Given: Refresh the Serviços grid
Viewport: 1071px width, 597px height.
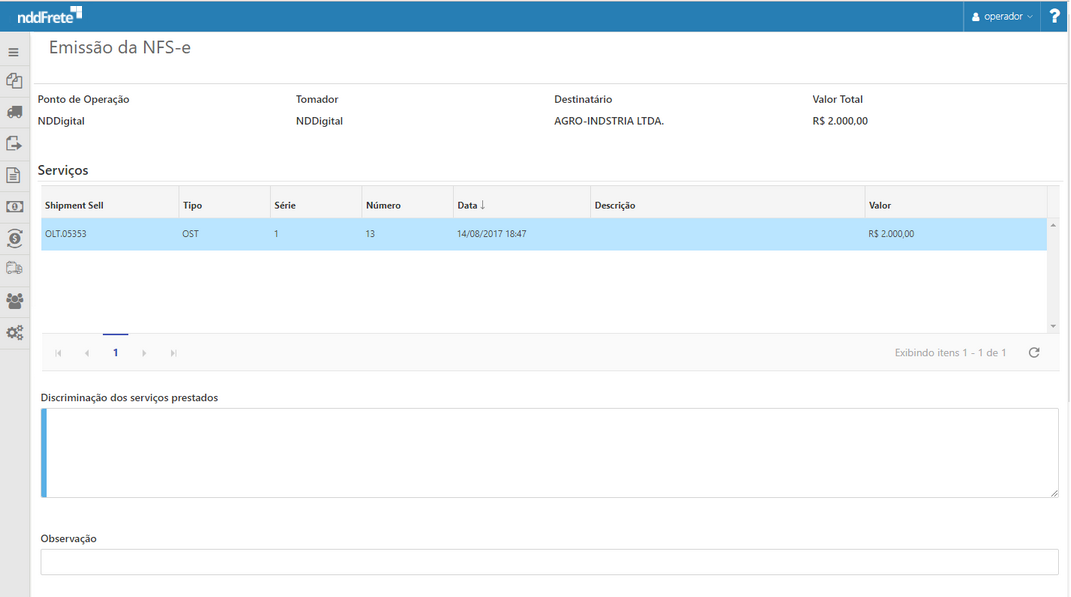Looking at the screenshot, I should (1034, 353).
